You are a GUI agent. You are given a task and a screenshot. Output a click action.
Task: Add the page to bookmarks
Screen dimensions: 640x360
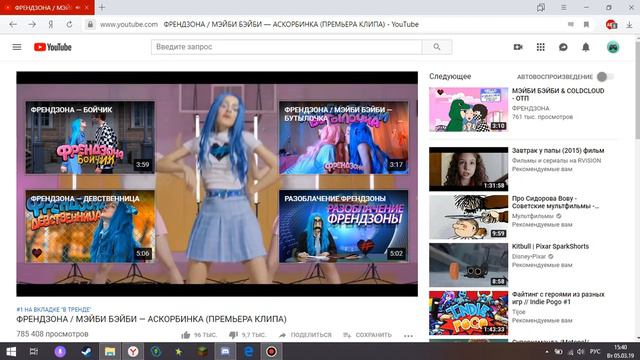tap(586, 24)
